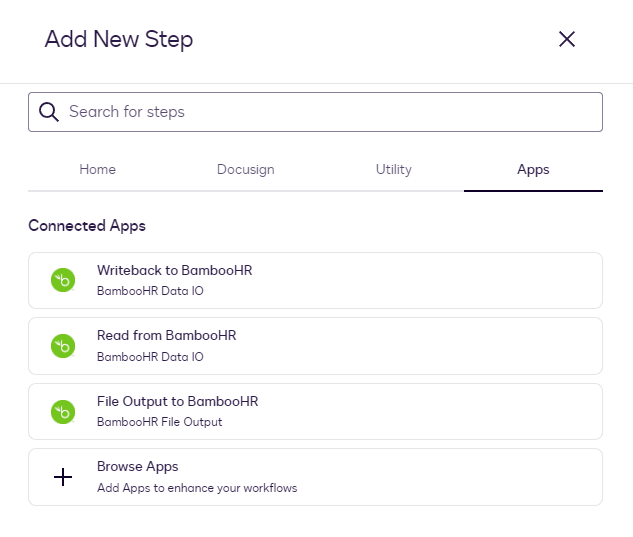Click the plus icon next to Browse Apps

63,477
